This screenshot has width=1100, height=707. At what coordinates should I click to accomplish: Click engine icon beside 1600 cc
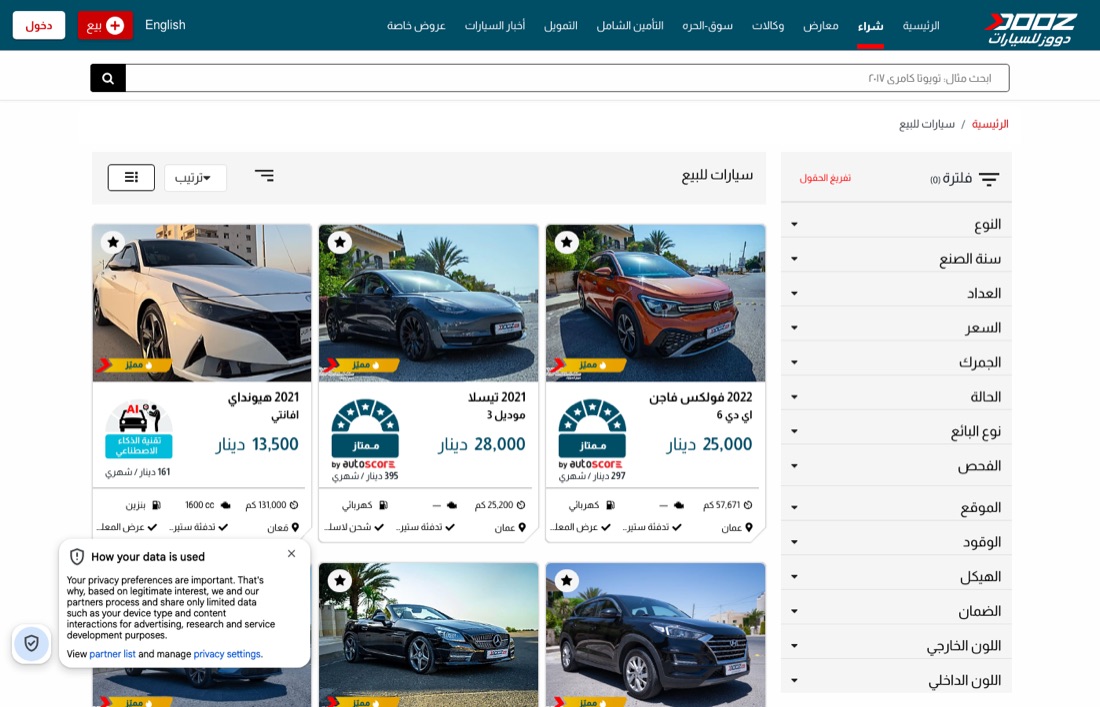point(226,505)
